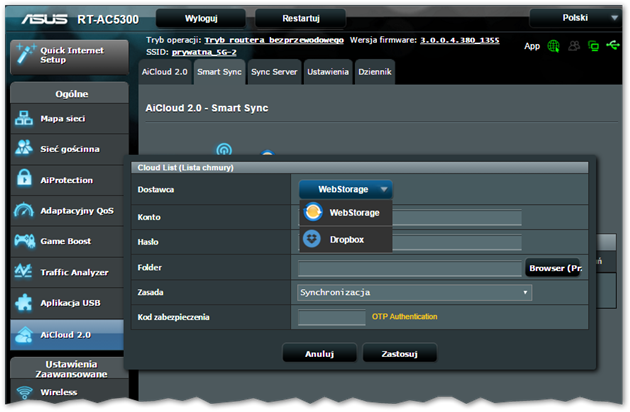The width and height of the screenshot is (630, 412).
Task: Click the Traffic Analyzer chart icon
Action: tap(23, 271)
